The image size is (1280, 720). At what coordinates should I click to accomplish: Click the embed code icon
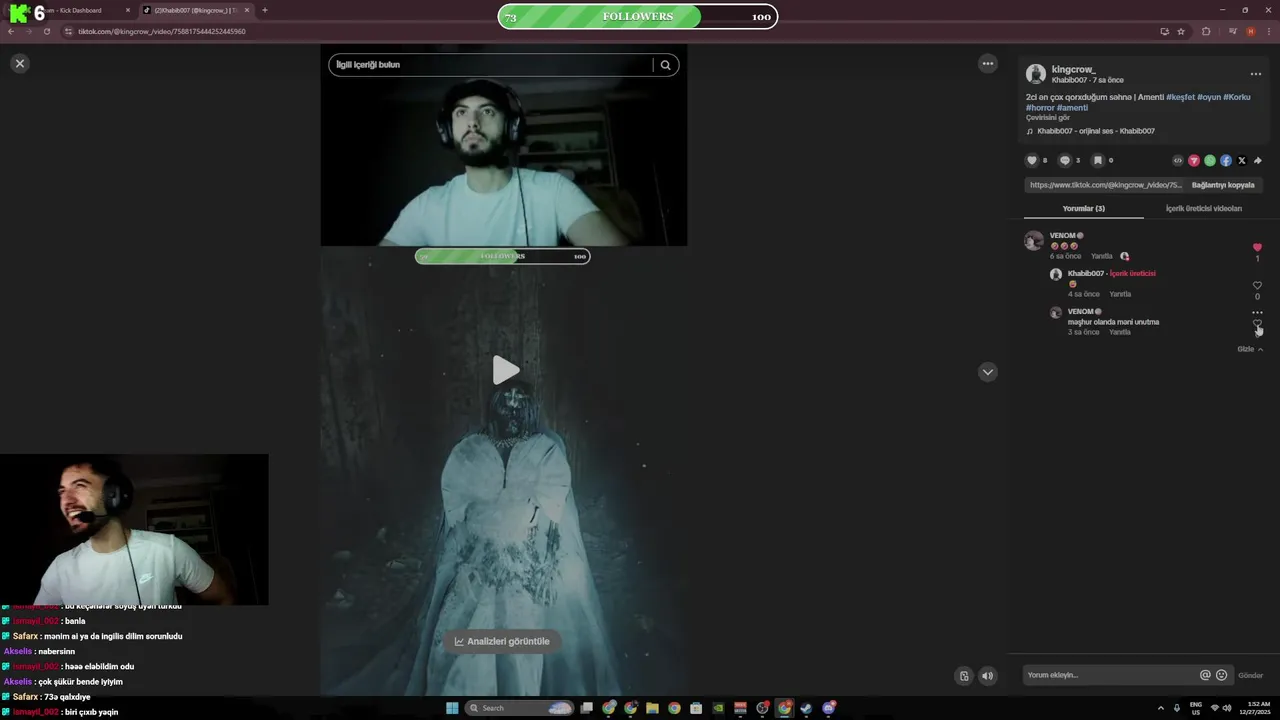[x=1178, y=160]
